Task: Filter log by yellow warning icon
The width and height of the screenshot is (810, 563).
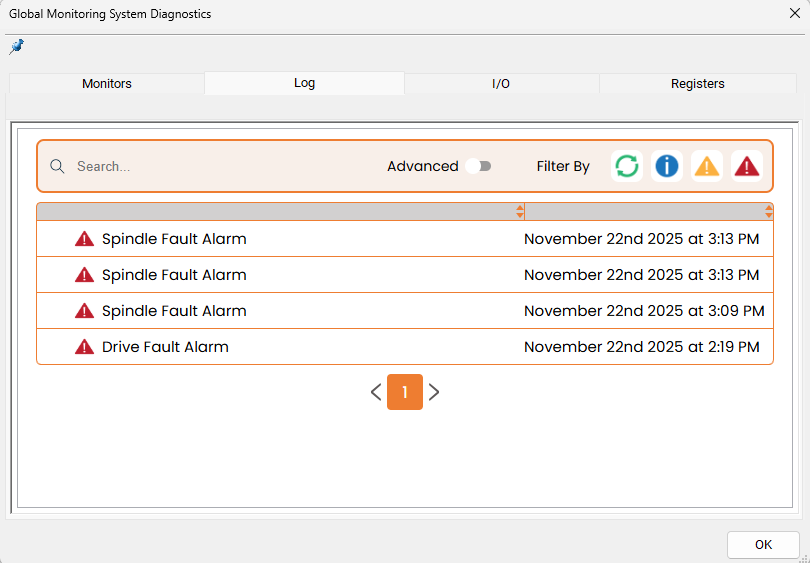Action: 707,166
